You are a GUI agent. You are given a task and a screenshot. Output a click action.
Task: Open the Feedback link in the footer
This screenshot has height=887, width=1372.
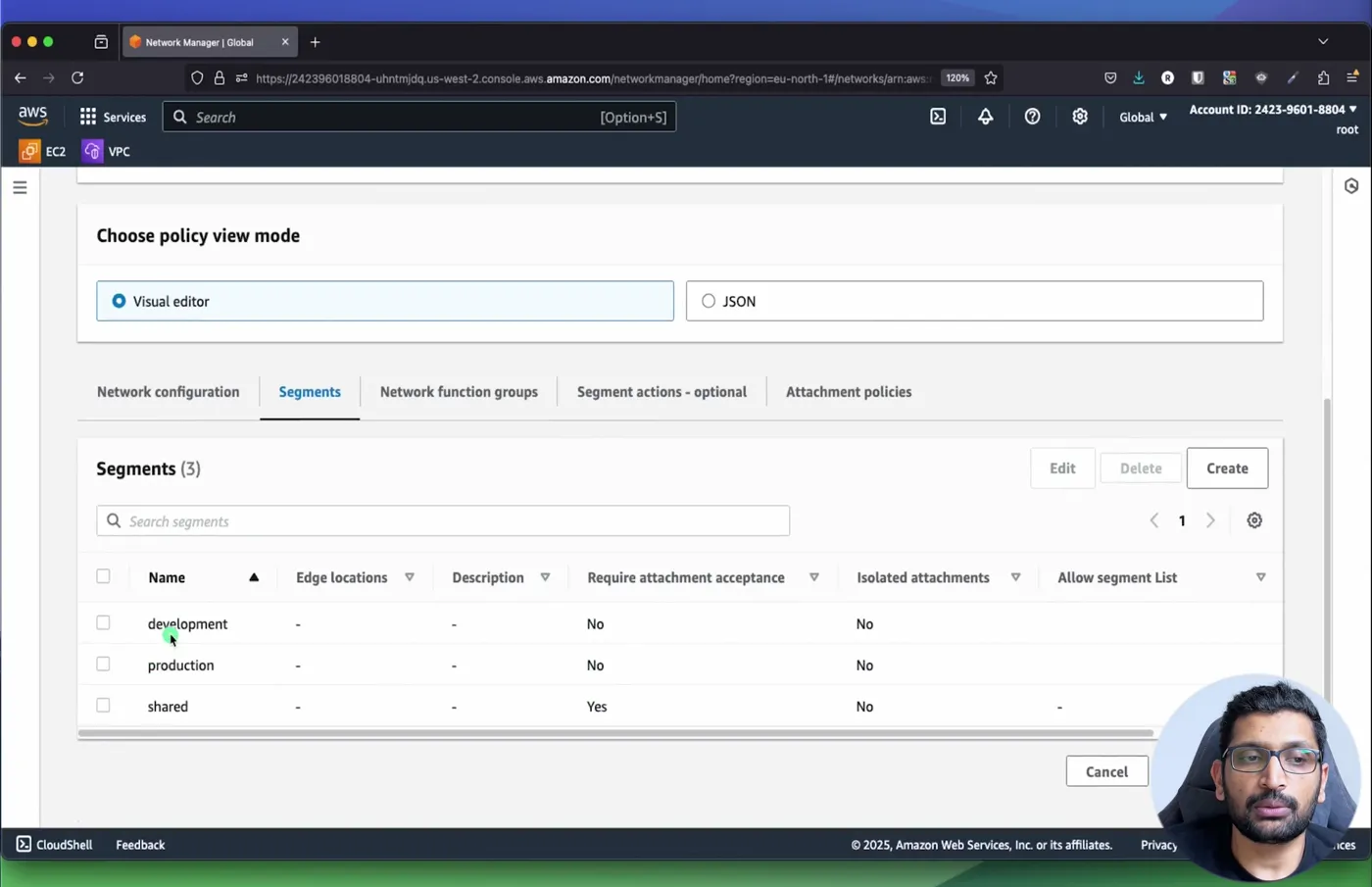pos(140,845)
